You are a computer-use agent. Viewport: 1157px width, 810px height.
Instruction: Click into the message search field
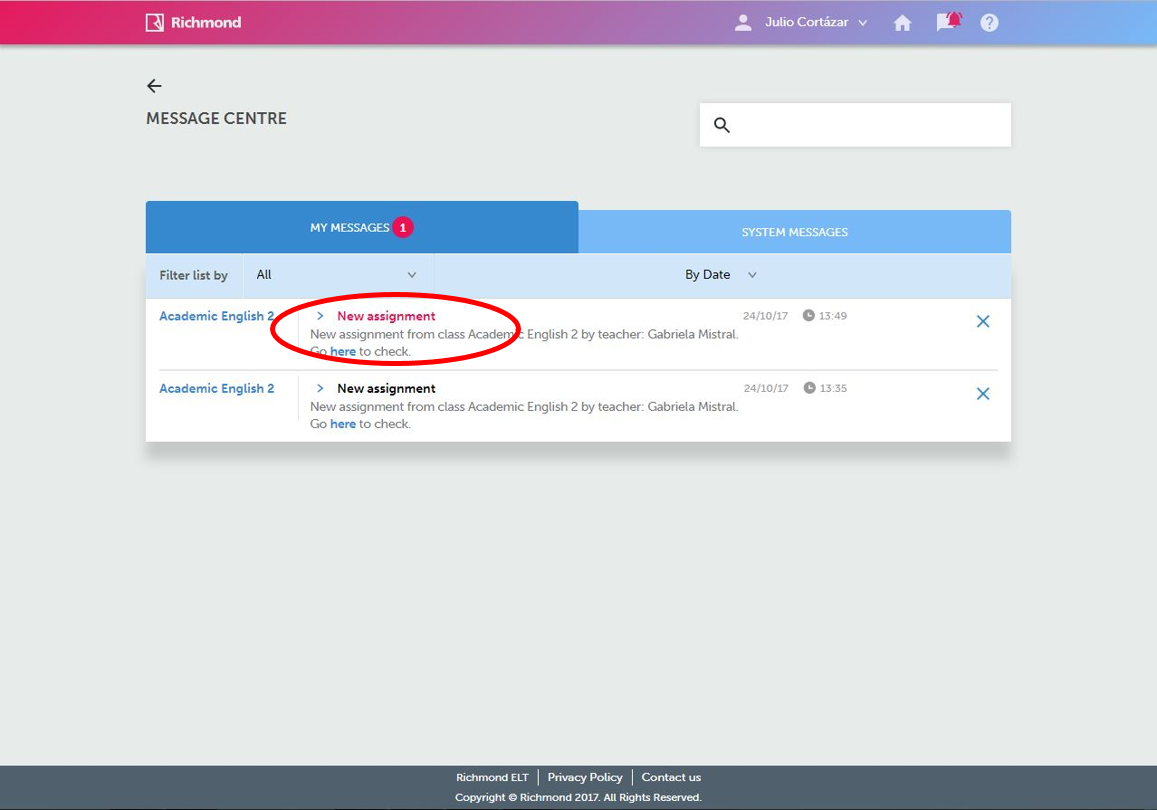[870, 125]
